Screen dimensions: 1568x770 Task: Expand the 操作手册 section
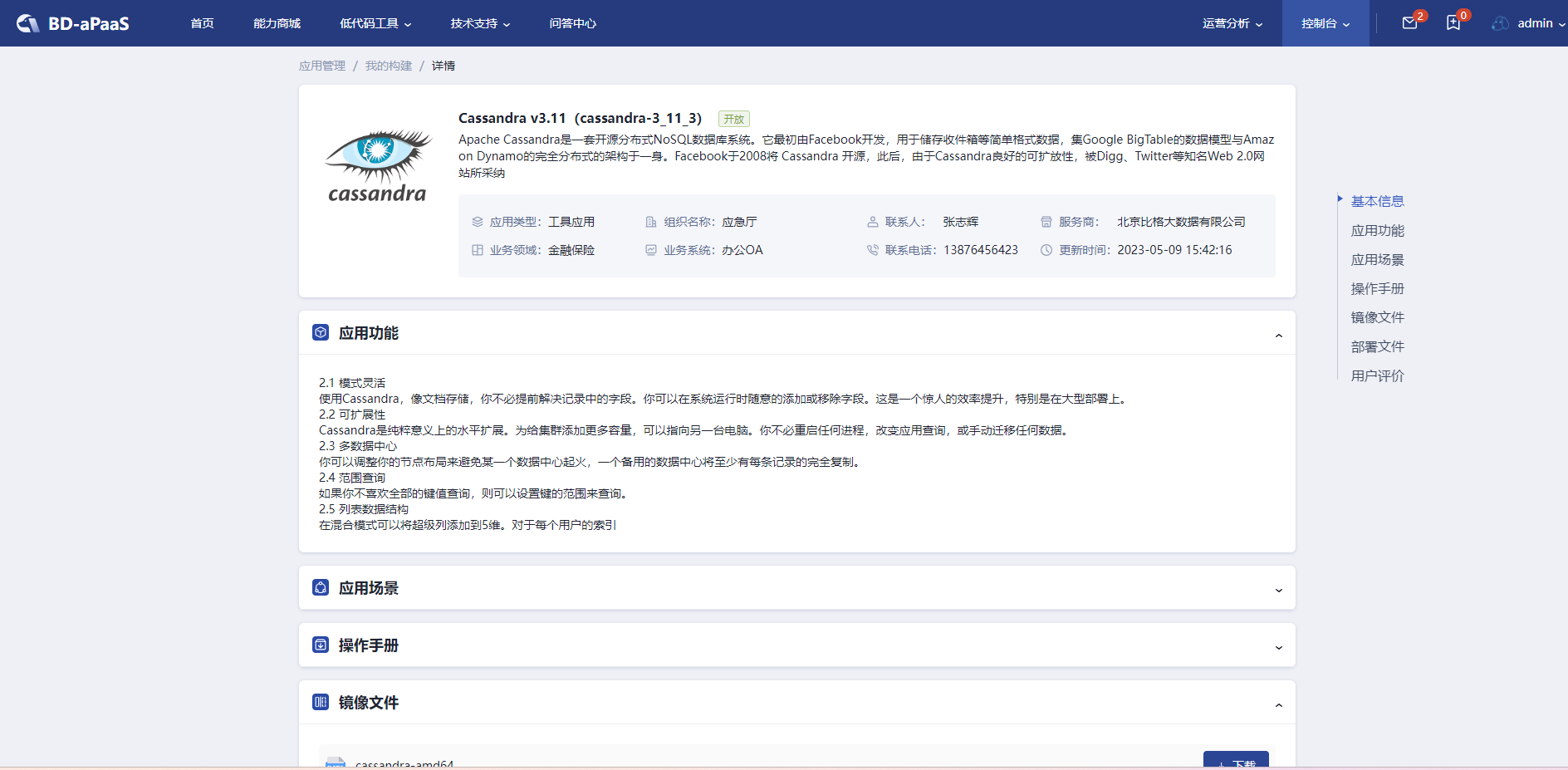pos(1279,648)
